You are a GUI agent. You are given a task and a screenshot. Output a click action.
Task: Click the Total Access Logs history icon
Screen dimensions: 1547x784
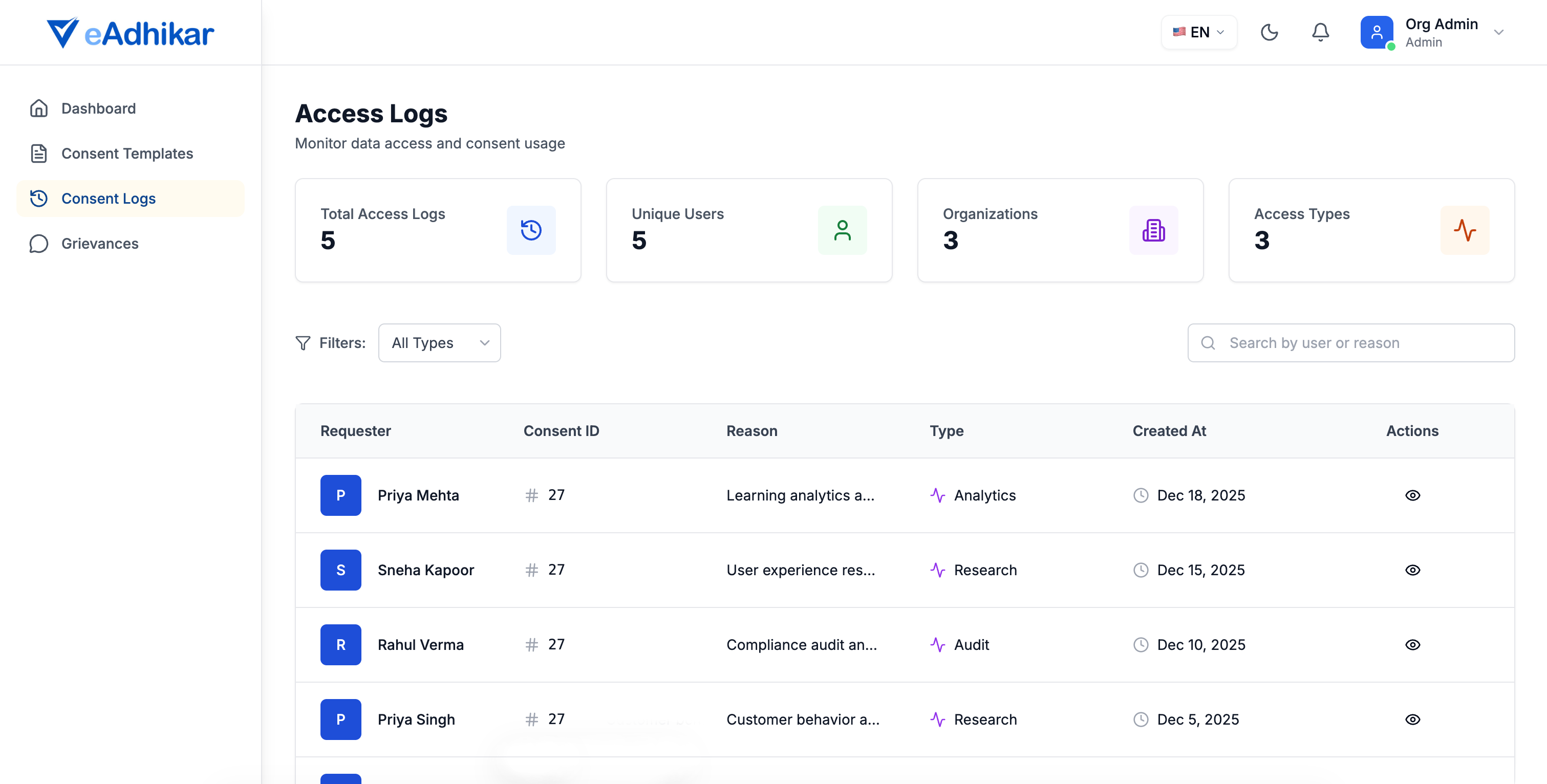pos(531,230)
